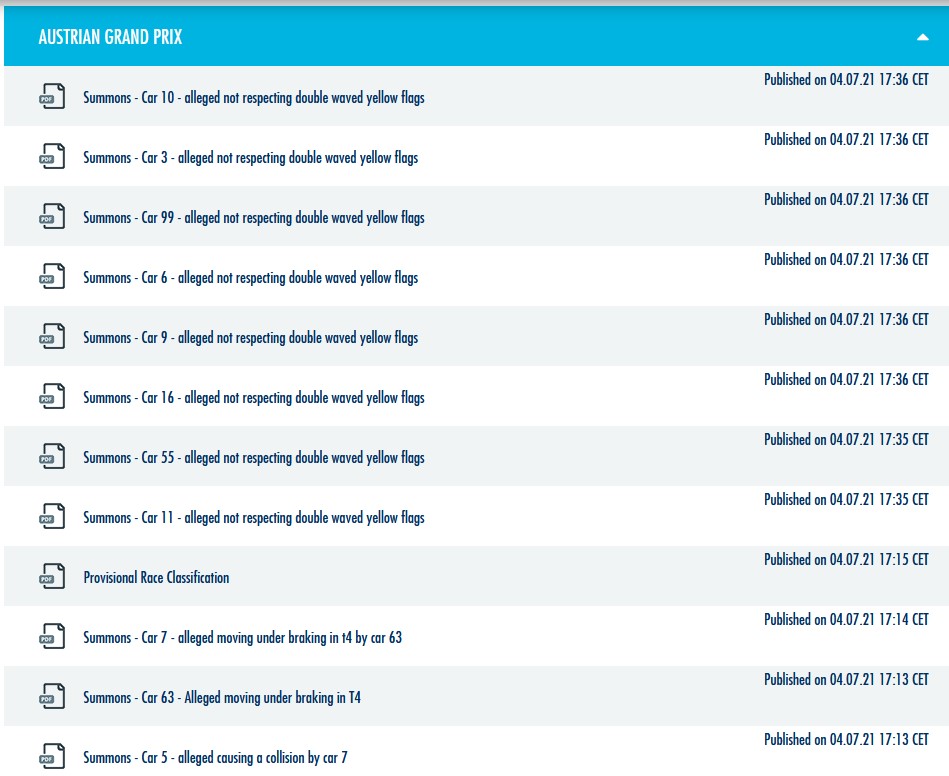949x776 pixels.
Task: Select the Austrian Grand Prix header title
Action: [x=110, y=37]
